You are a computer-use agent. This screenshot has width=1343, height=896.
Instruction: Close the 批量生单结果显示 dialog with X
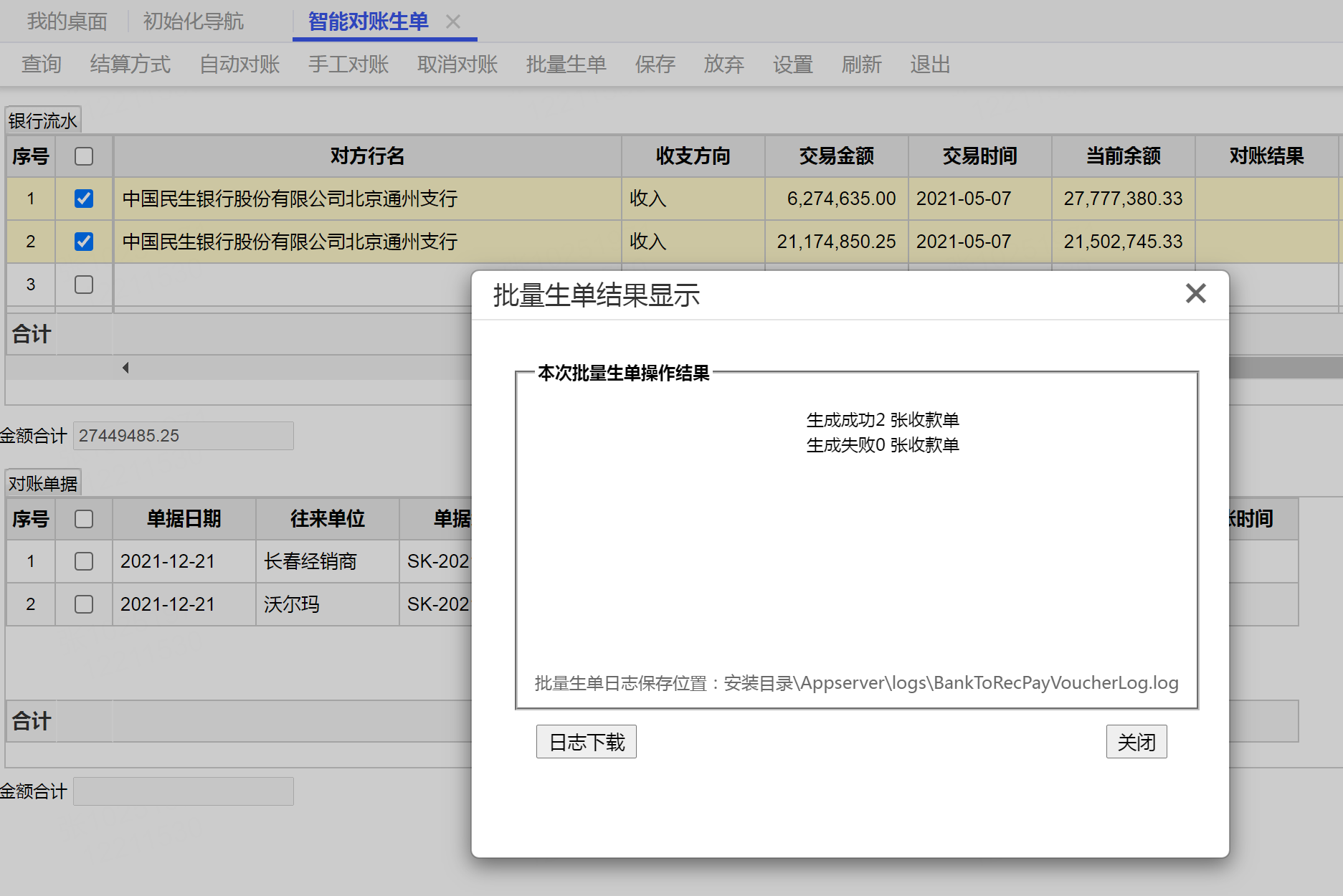[1195, 293]
